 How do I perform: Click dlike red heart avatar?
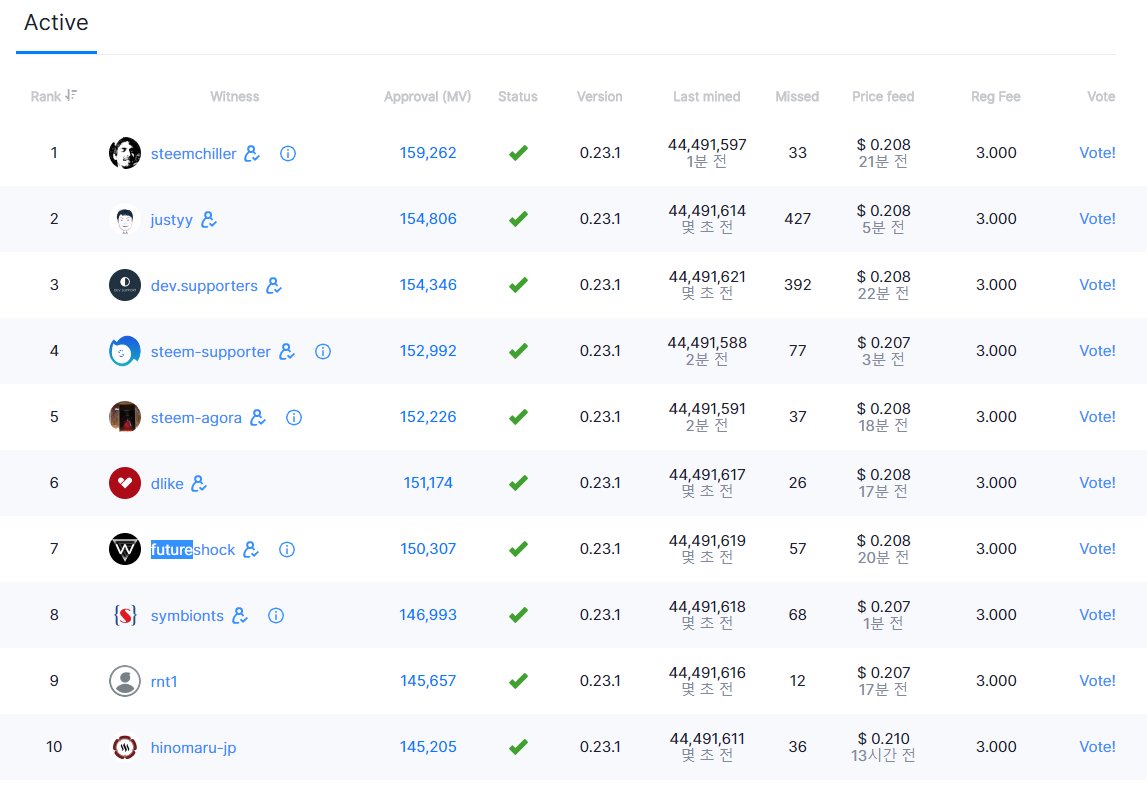point(125,483)
